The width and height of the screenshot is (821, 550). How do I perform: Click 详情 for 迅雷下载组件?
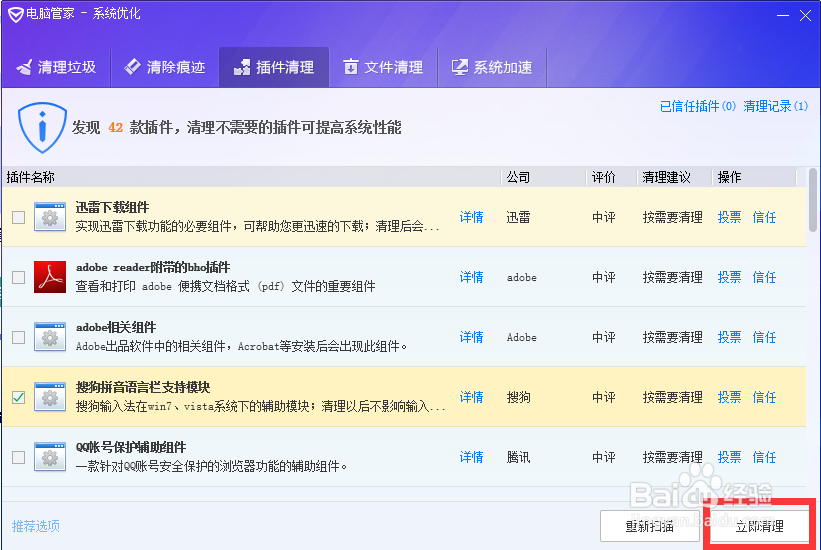point(471,217)
